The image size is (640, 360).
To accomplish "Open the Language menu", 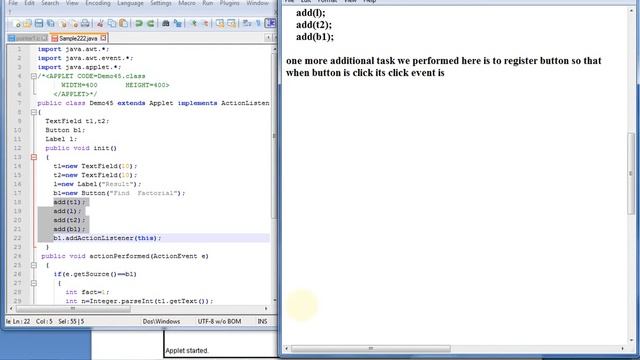I will pyautogui.click(x=130, y=3).
